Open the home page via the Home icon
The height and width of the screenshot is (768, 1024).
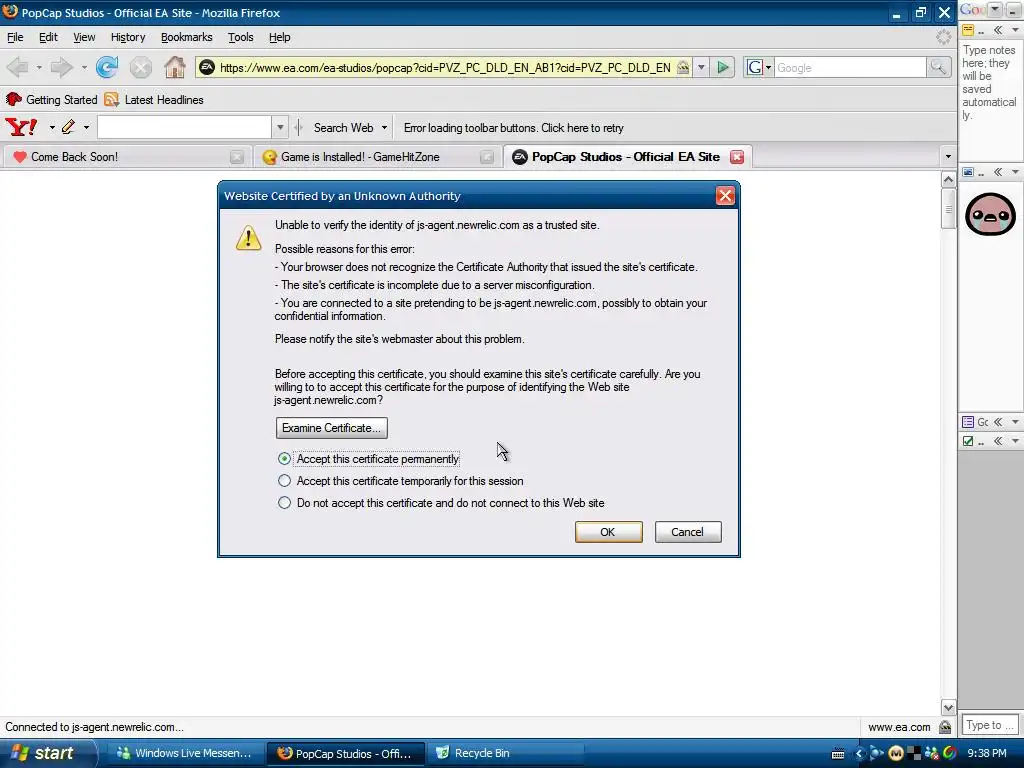[174, 67]
